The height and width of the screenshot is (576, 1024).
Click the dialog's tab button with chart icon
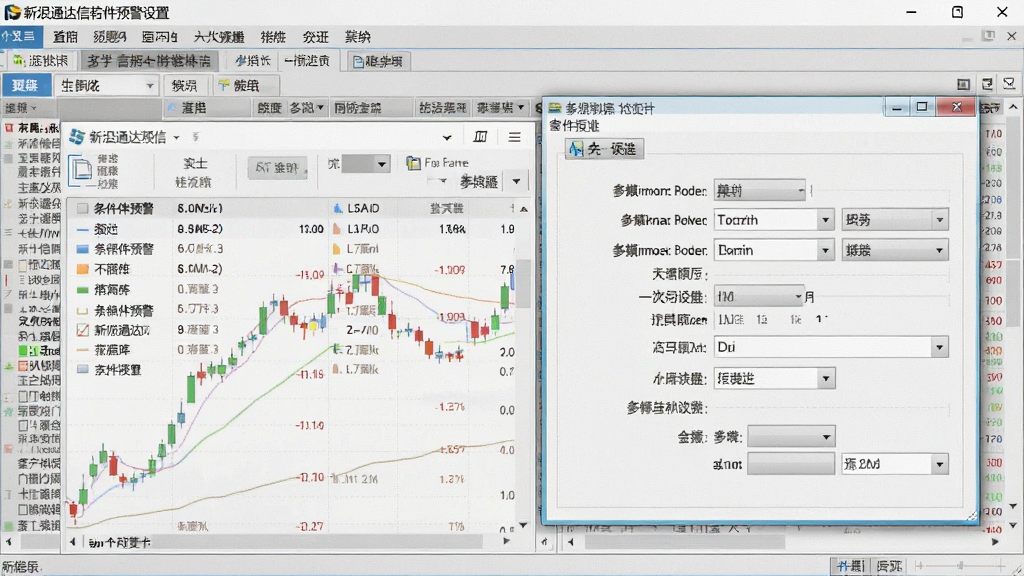click(x=605, y=149)
